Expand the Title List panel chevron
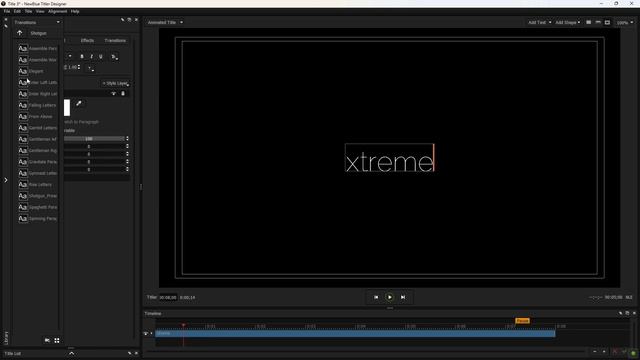 (71, 353)
